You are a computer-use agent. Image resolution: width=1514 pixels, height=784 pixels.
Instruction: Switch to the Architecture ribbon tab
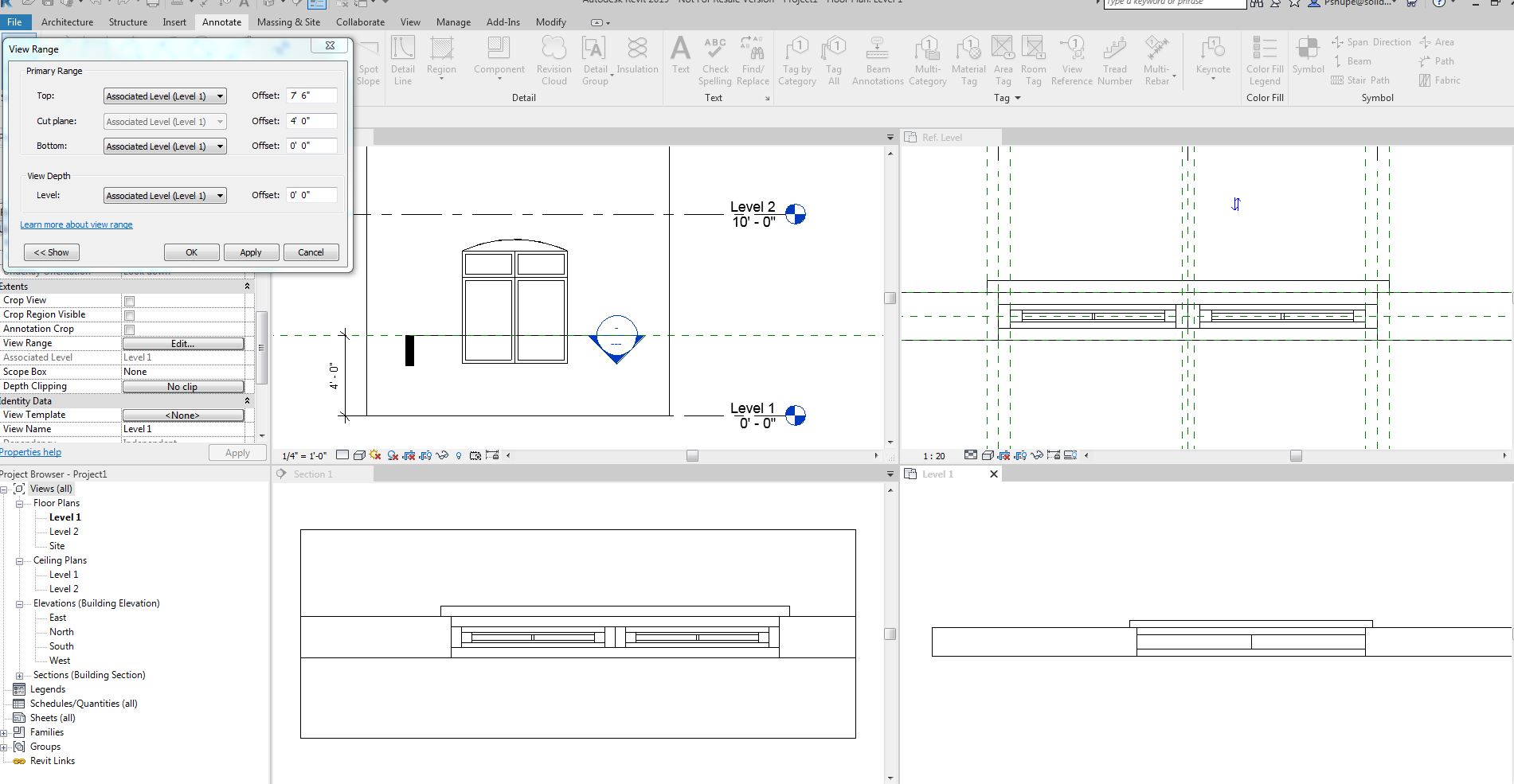coord(67,21)
